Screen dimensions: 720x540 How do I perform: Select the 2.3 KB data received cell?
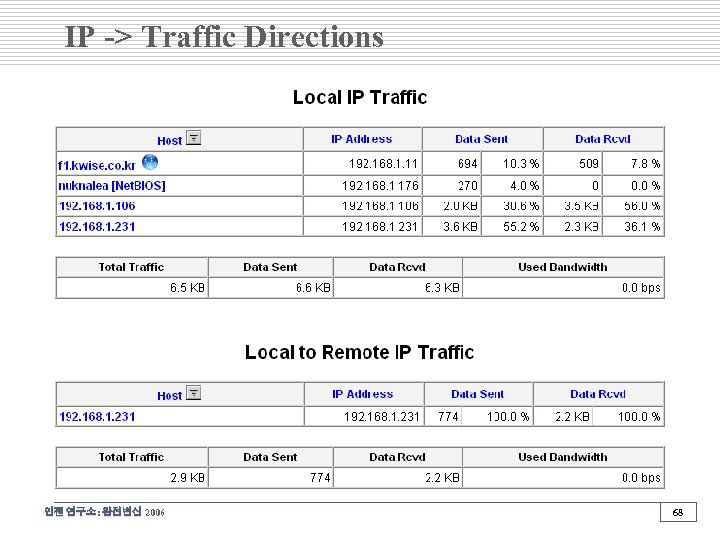click(573, 226)
